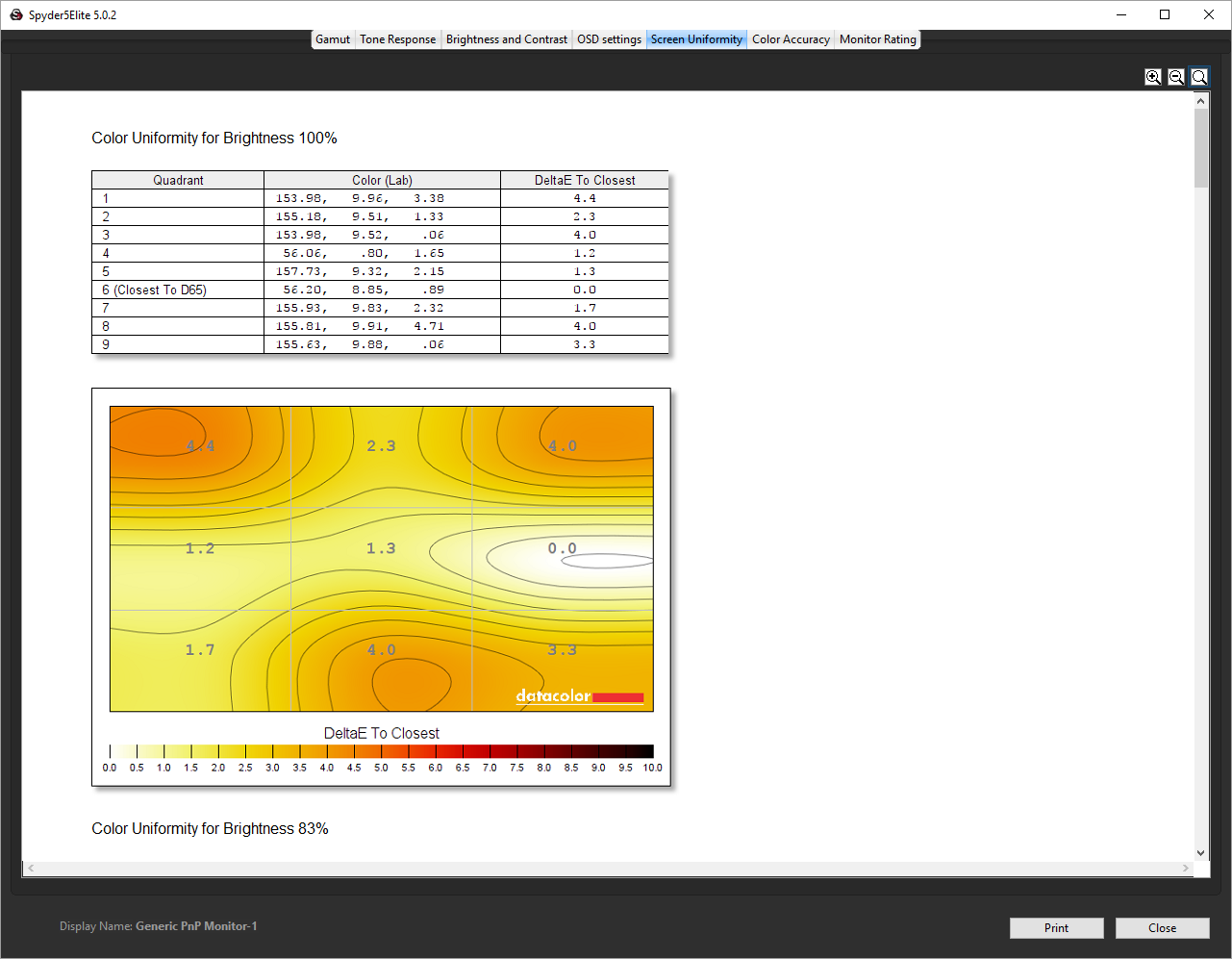The height and width of the screenshot is (959, 1232).
Task: Select the Screen Uniformity tab
Action: pos(696,39)
